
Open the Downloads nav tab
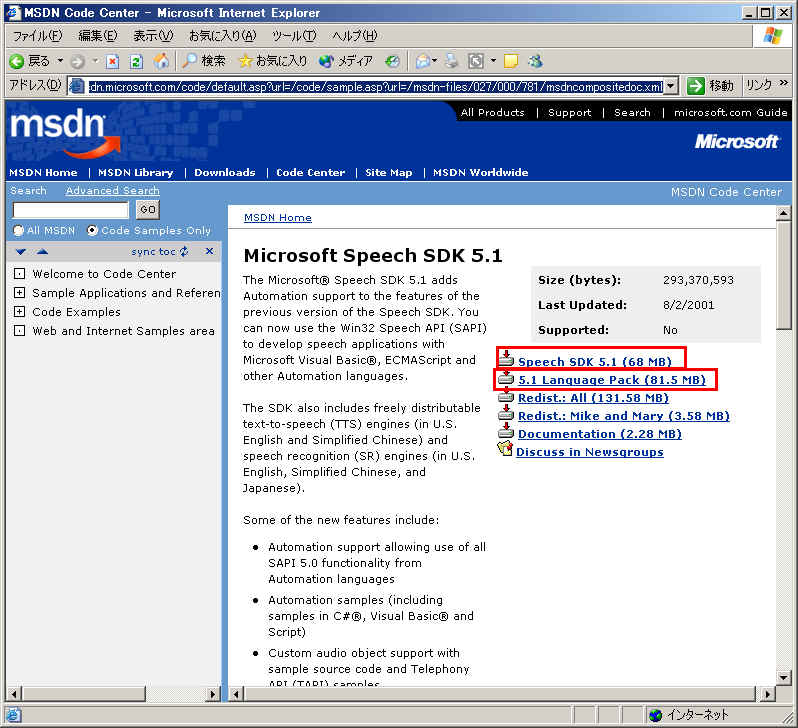tap(224, 173)
